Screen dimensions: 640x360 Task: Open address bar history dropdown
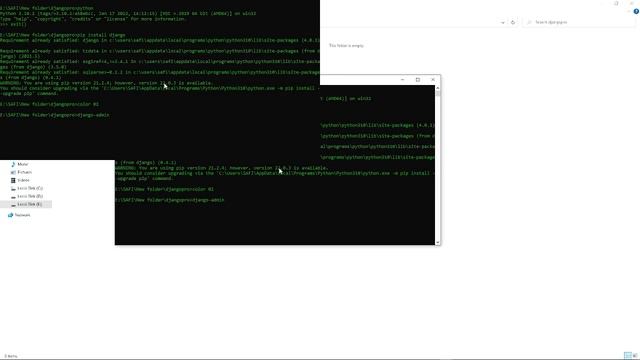pos(503,22)
